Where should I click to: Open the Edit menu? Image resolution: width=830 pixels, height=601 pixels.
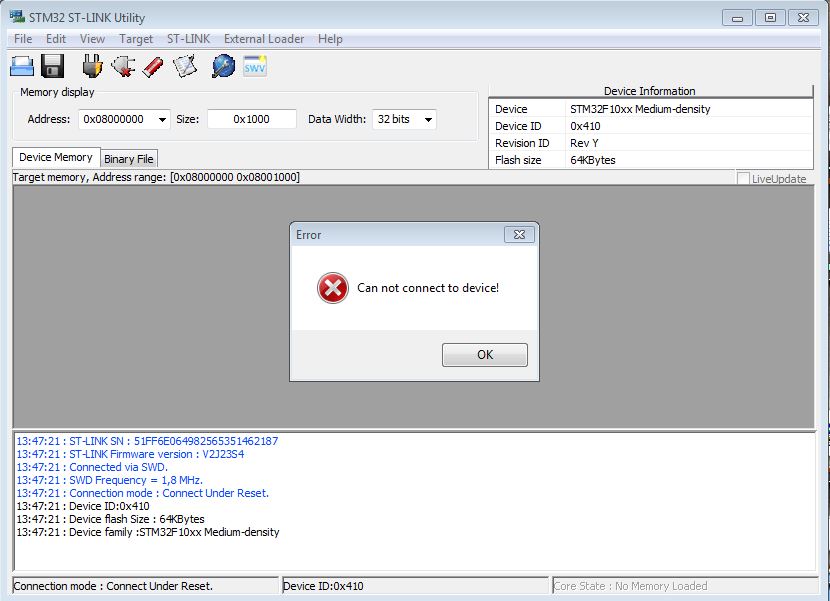[56, 39]
